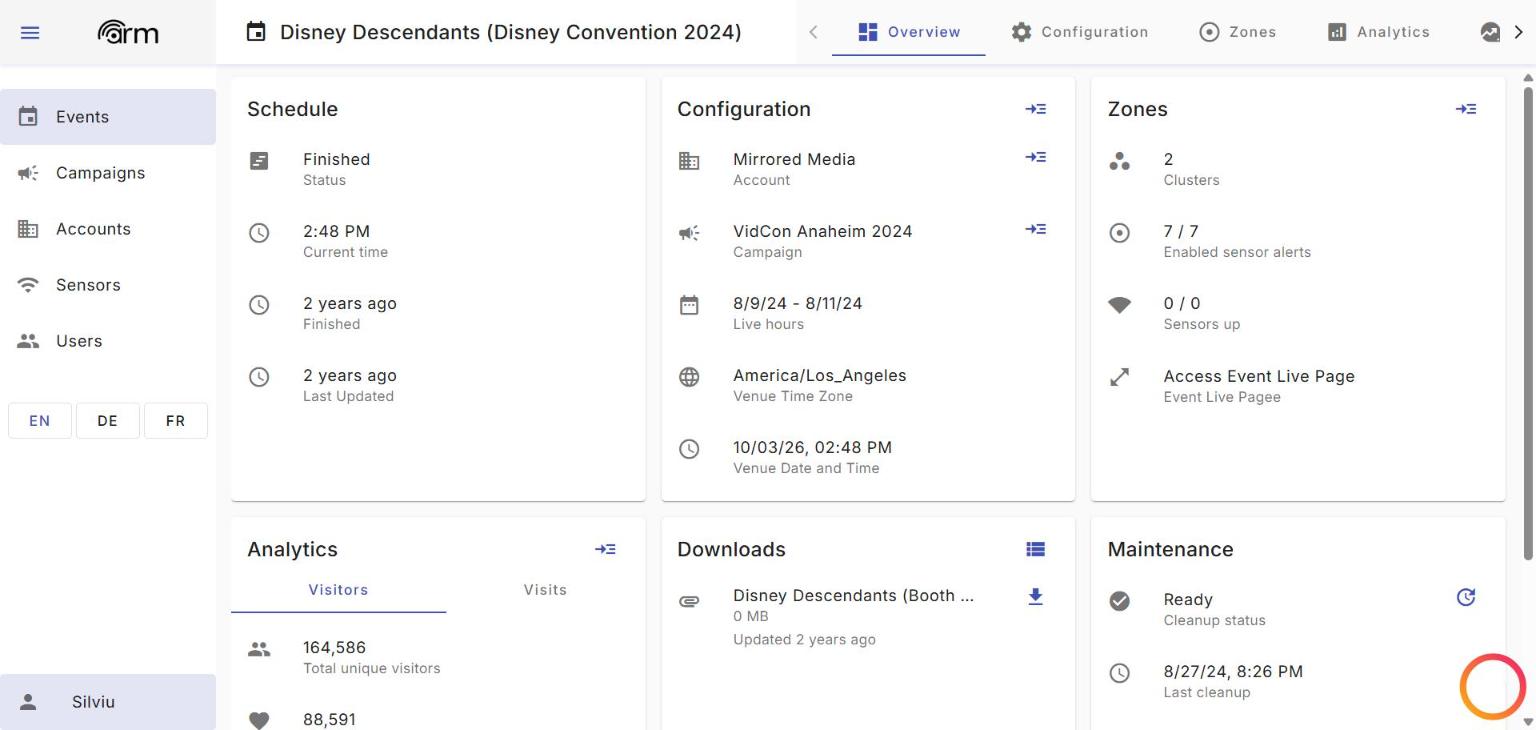
Task: Go to the VidCon Anaheim 2024 campaign
Action: (x=1036, y=229)
